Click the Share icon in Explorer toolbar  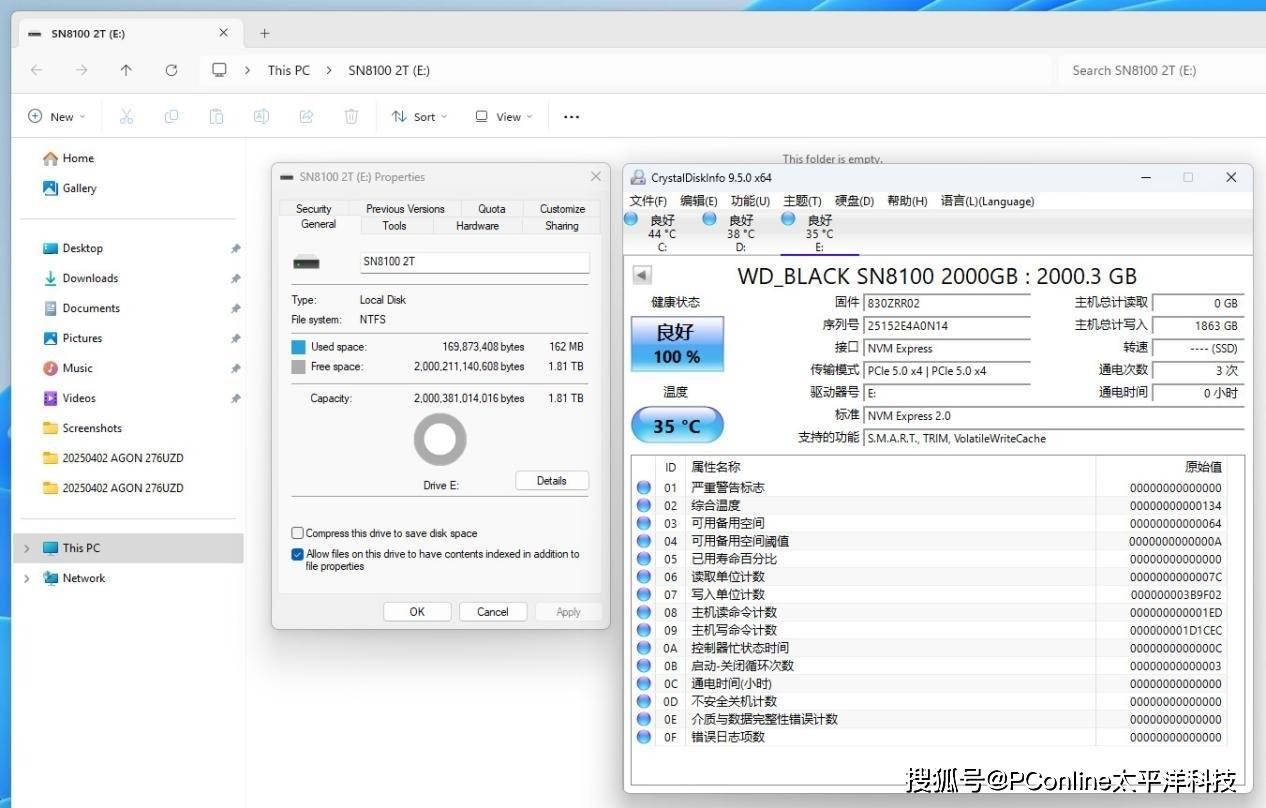(x=307, y=116)
